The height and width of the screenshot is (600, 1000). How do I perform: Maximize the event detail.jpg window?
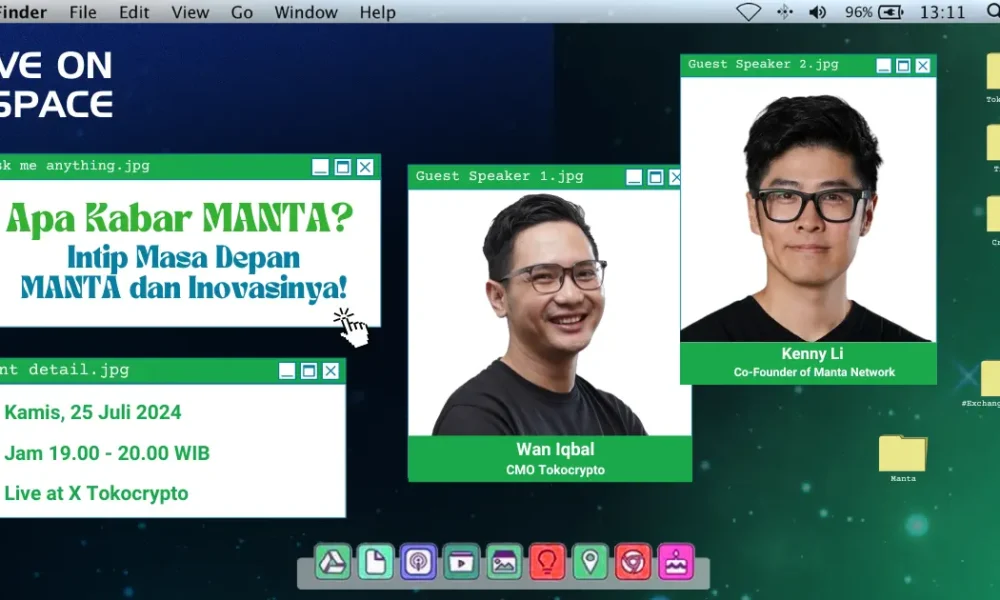pos(309,370)
